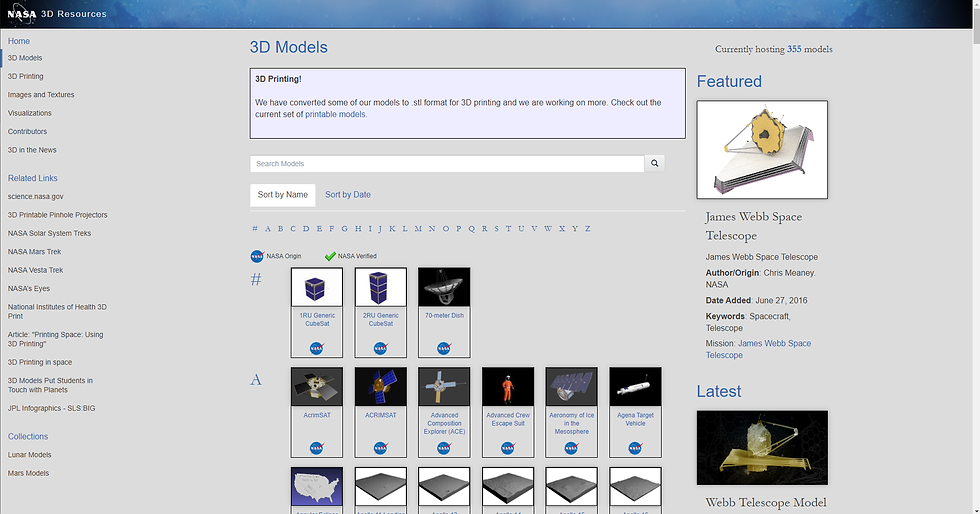
Task: Open NASA's Eyes link
Action: click(x=29, y=289)
